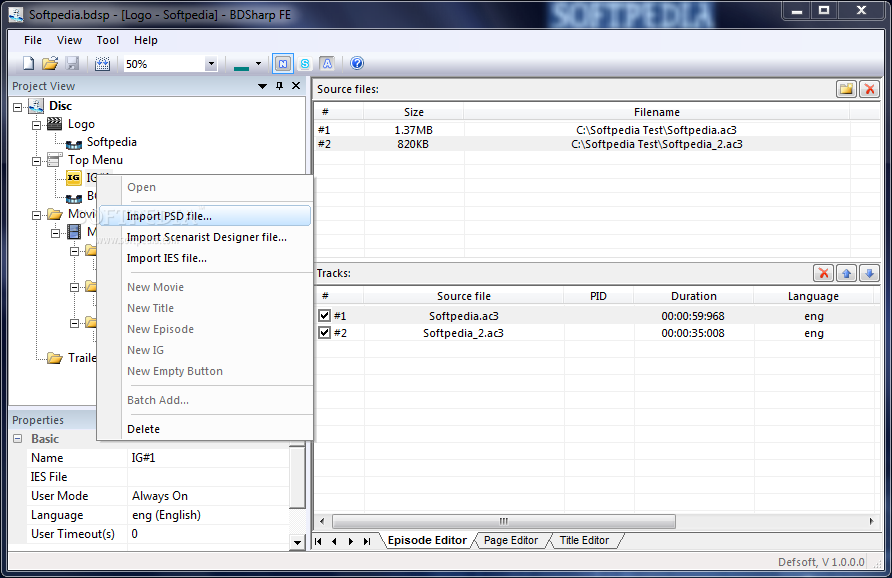Toggle the S (selected state) button
The height and width of the screenshot is (578, 892).
[305, 64]
